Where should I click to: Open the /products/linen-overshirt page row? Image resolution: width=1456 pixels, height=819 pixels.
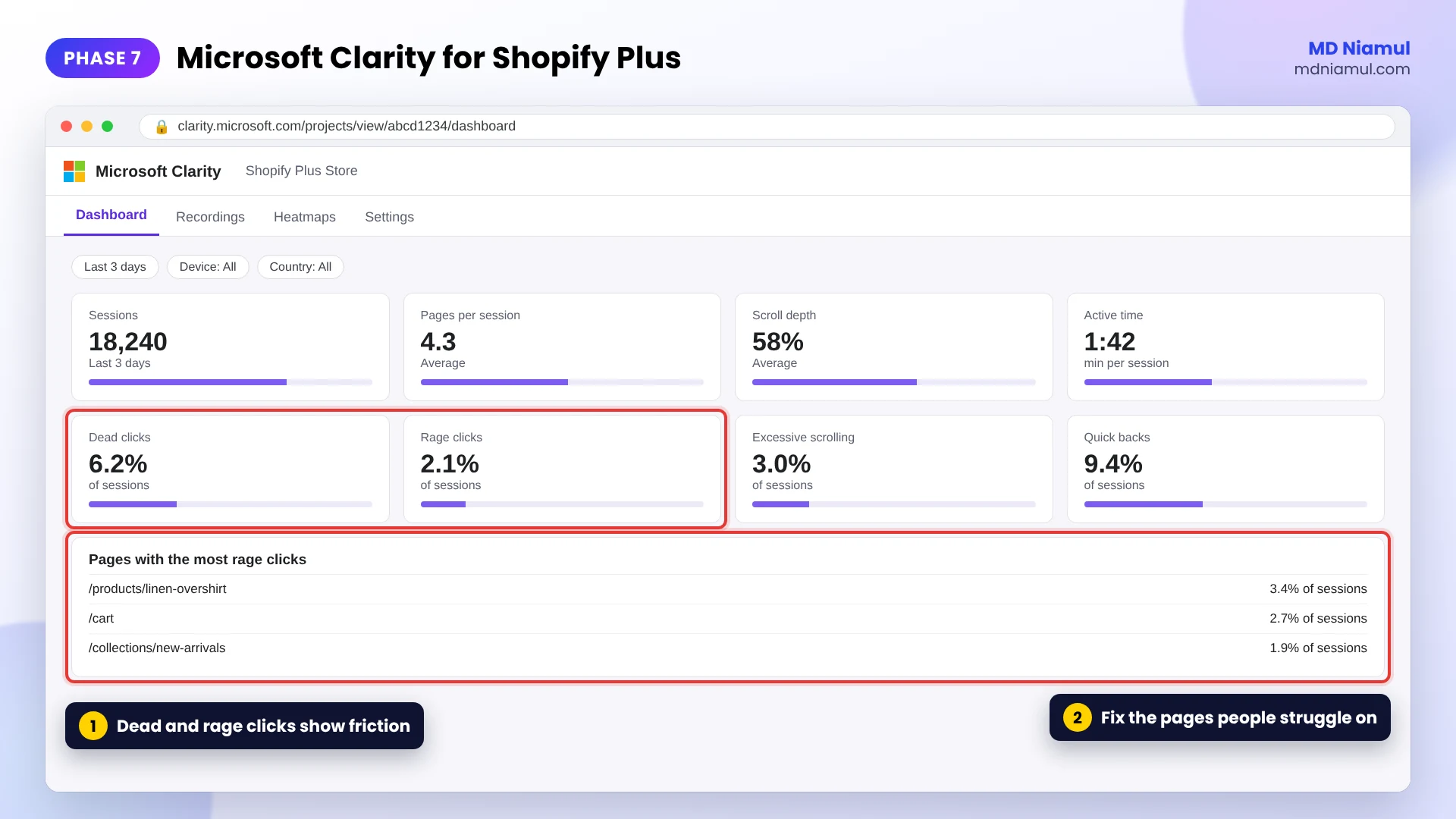(x=728, y=589)
